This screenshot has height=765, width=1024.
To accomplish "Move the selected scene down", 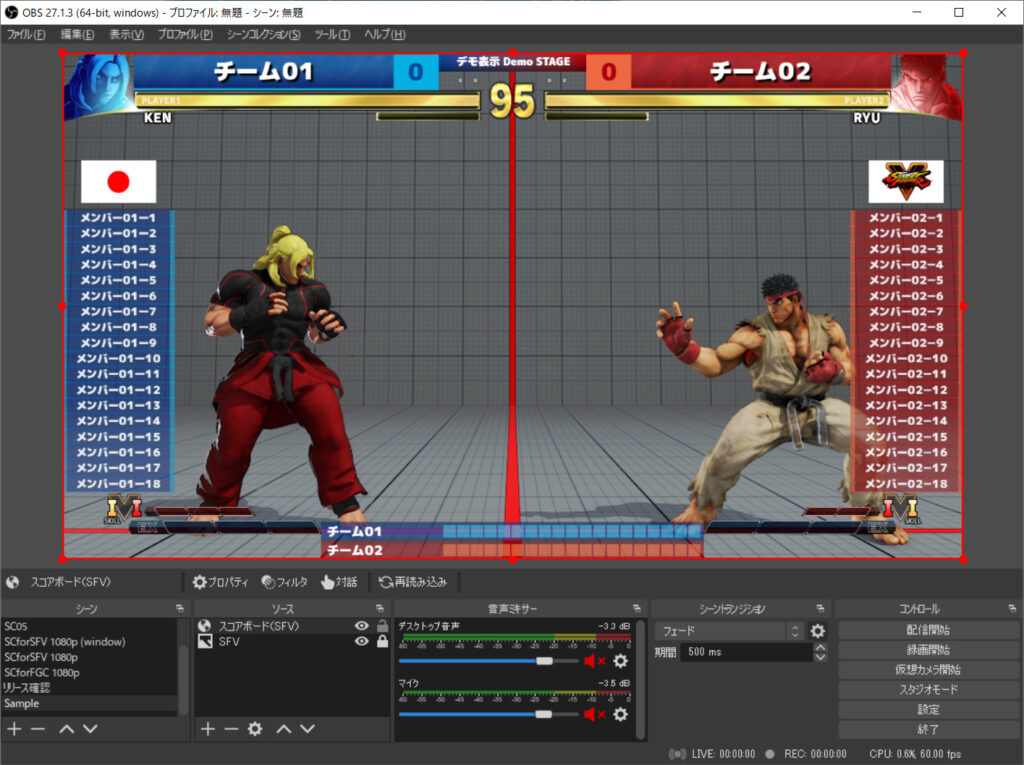I will click(x=91, y=728).
